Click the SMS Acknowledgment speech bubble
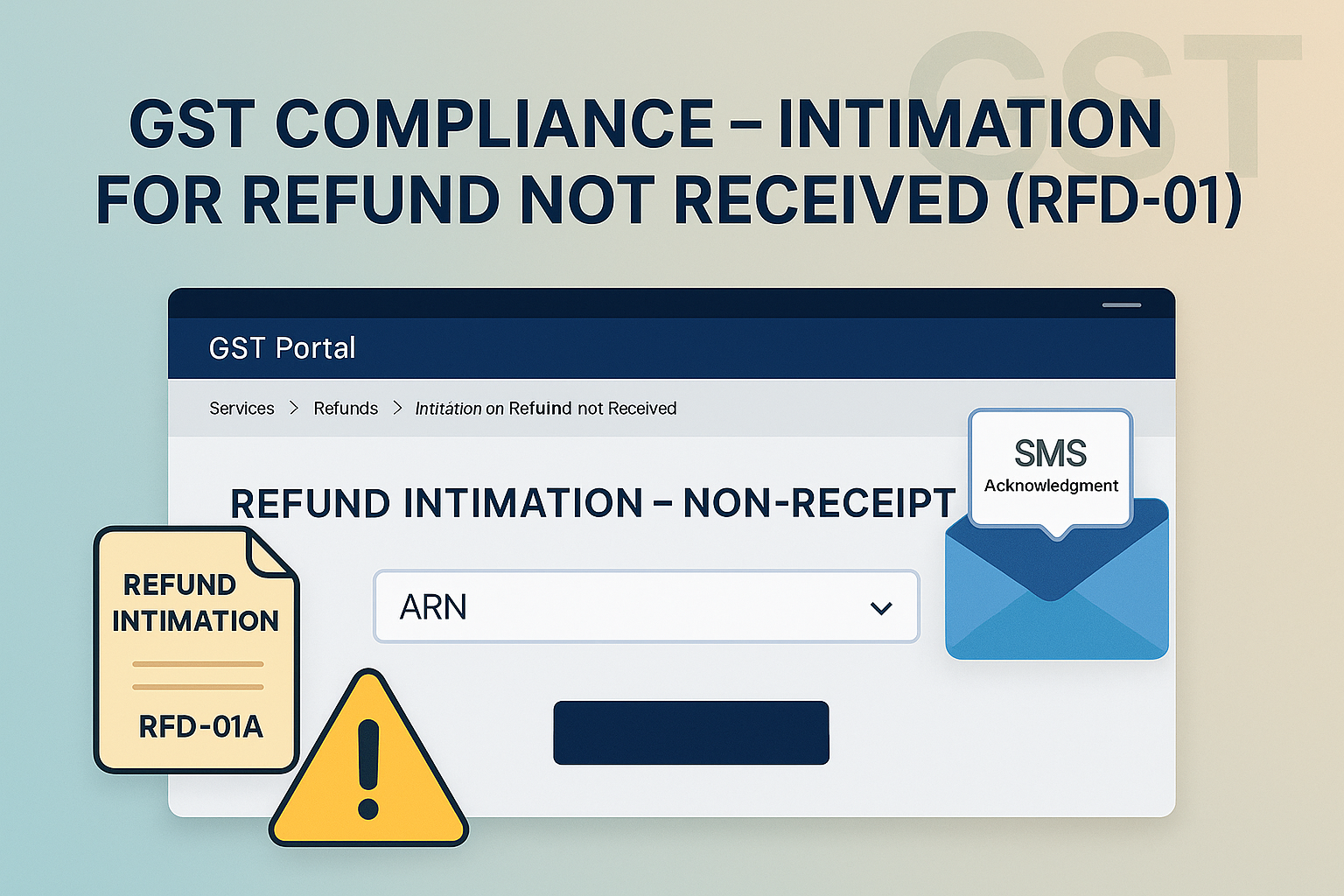The image size is (1344, 896). coord(1050,467)
